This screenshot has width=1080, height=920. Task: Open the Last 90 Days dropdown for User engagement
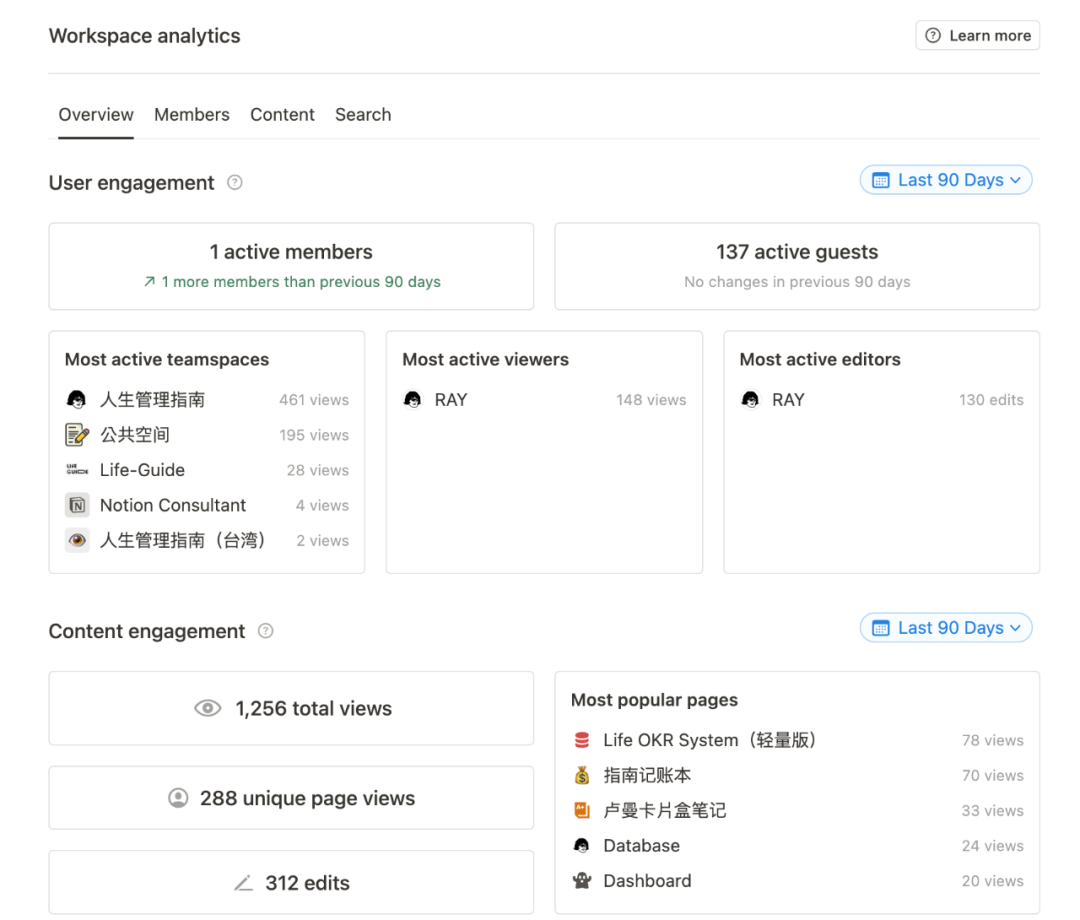click(x=945, y=179)
